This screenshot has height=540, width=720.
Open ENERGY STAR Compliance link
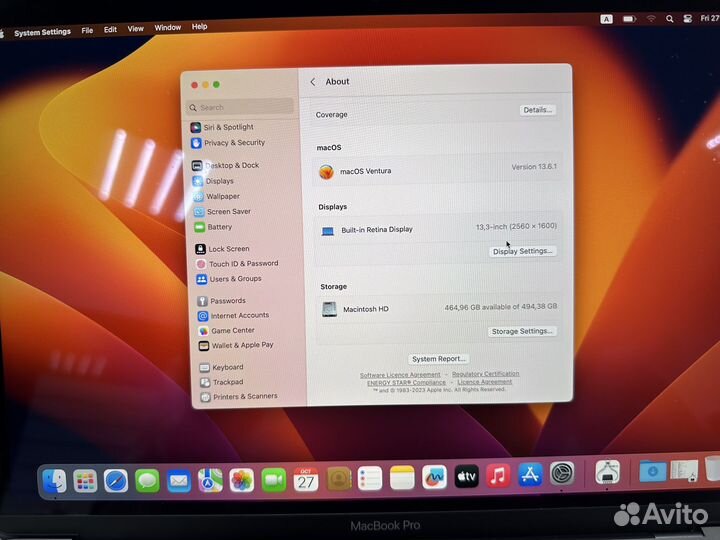pyautogui.click(x=406, y=382)
